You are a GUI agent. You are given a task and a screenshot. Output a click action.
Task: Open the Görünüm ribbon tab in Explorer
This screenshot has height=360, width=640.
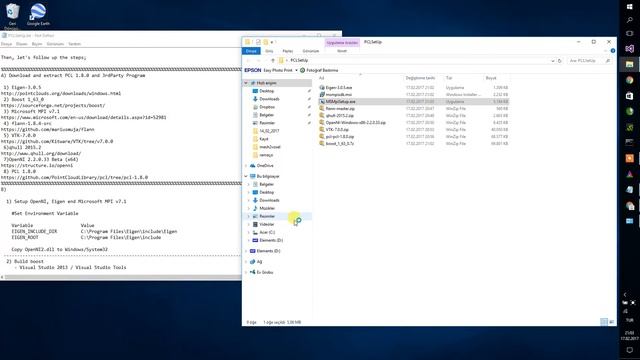(311, 51)
